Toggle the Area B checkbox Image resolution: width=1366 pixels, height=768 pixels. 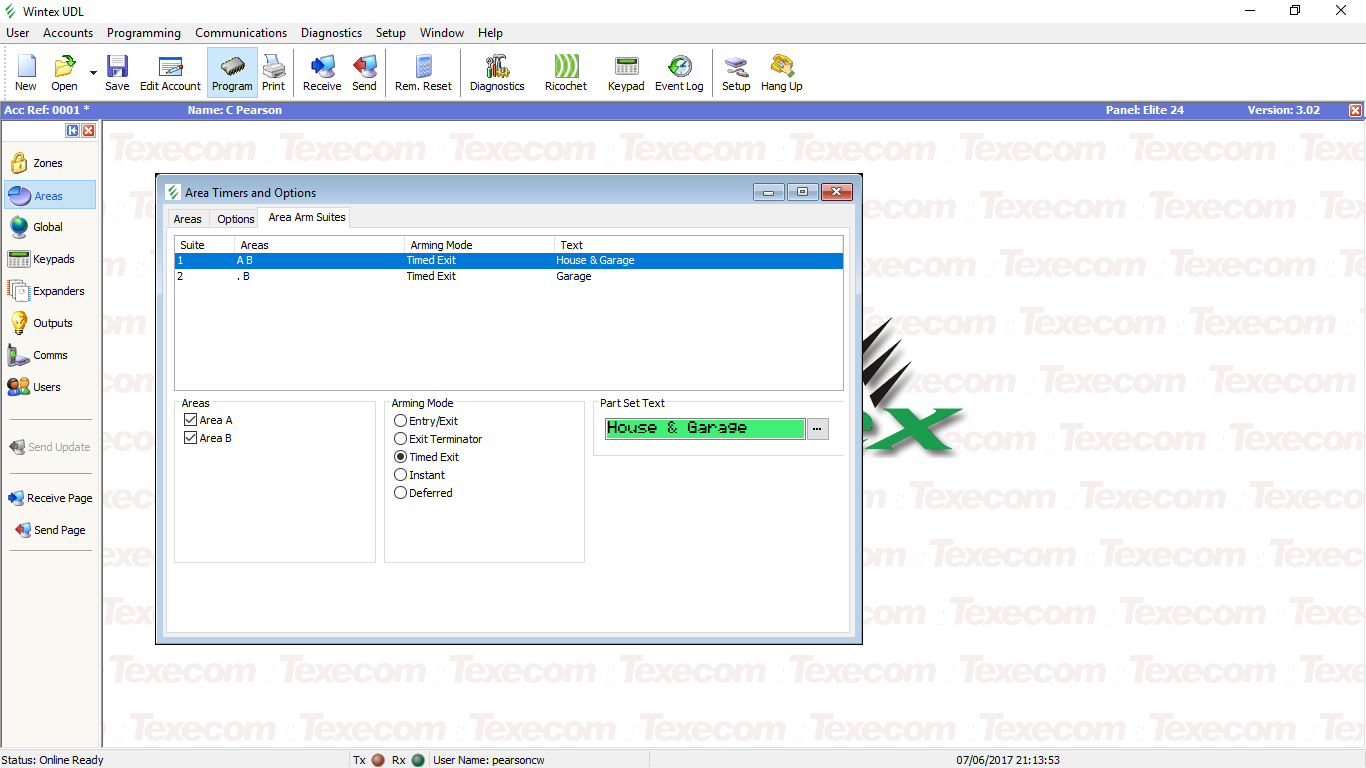coord(191,439)
